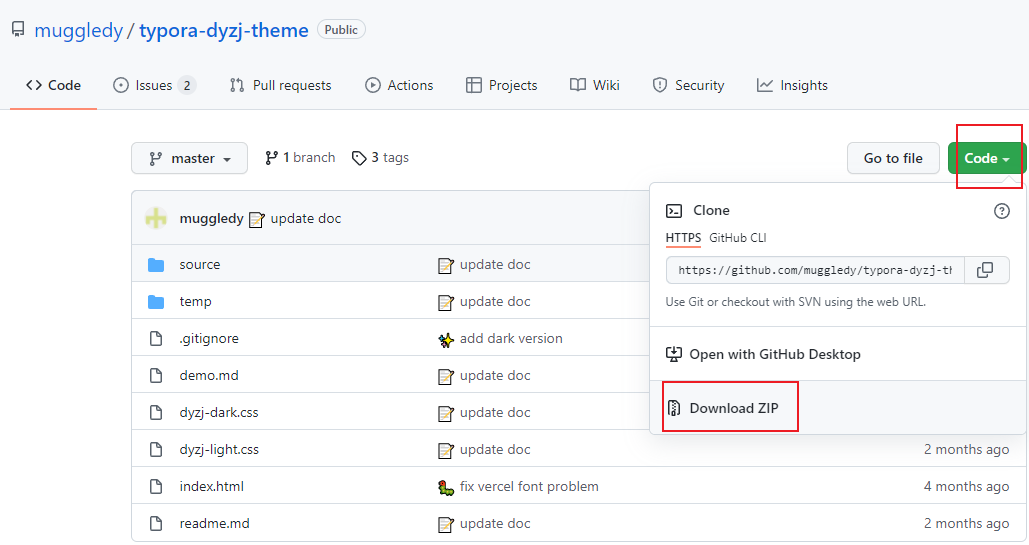Click the source folder icon
Screen dimensions: 1029x545
(x=156, y=265)
